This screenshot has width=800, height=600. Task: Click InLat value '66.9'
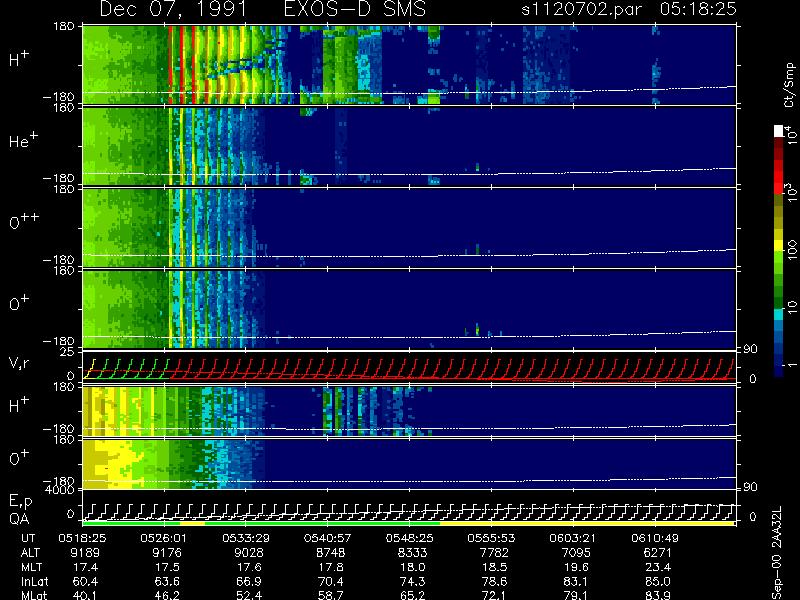pyautogui.click(x=249, y=581)
